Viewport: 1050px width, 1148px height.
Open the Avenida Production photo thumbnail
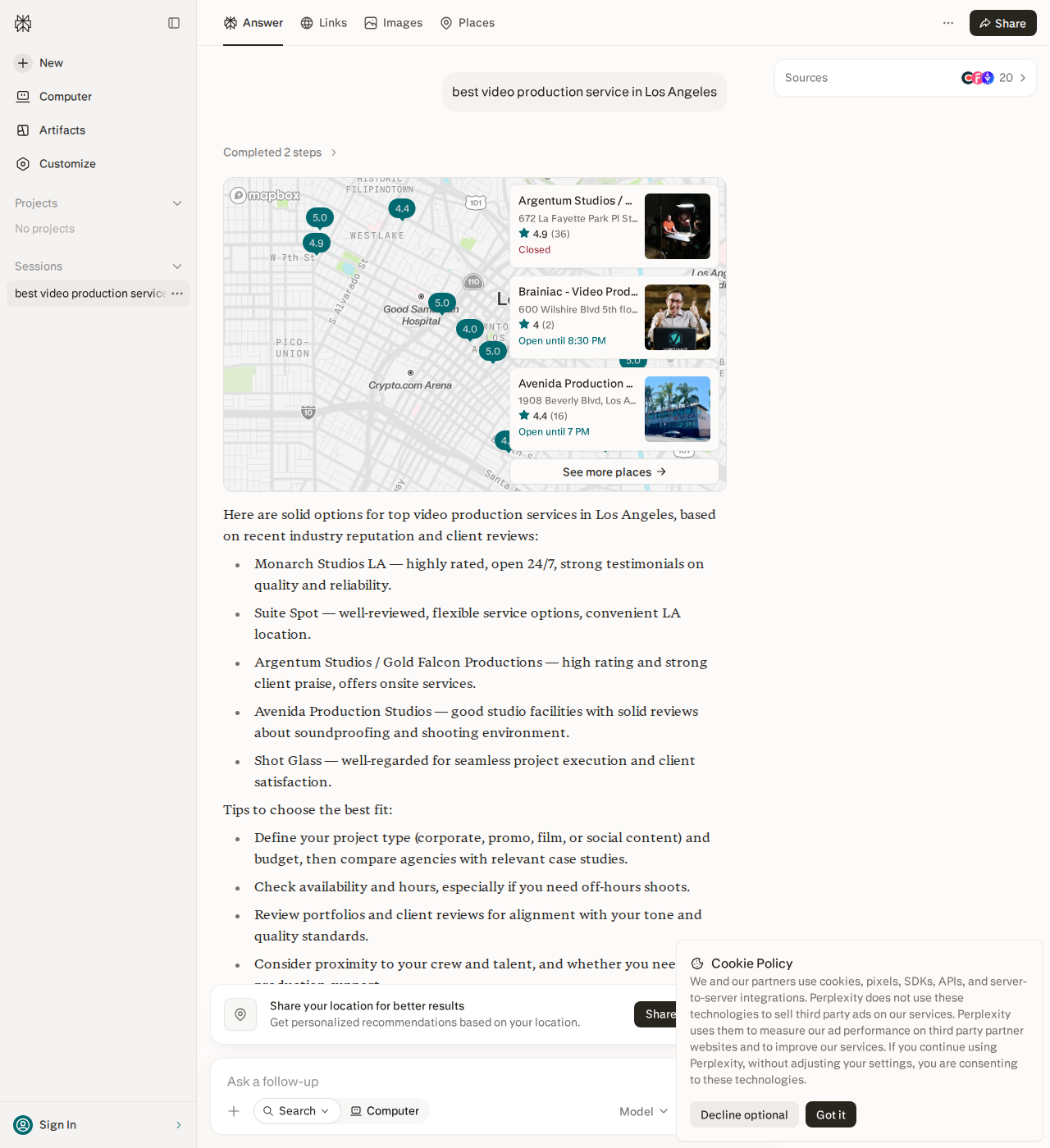coord(678,409)
